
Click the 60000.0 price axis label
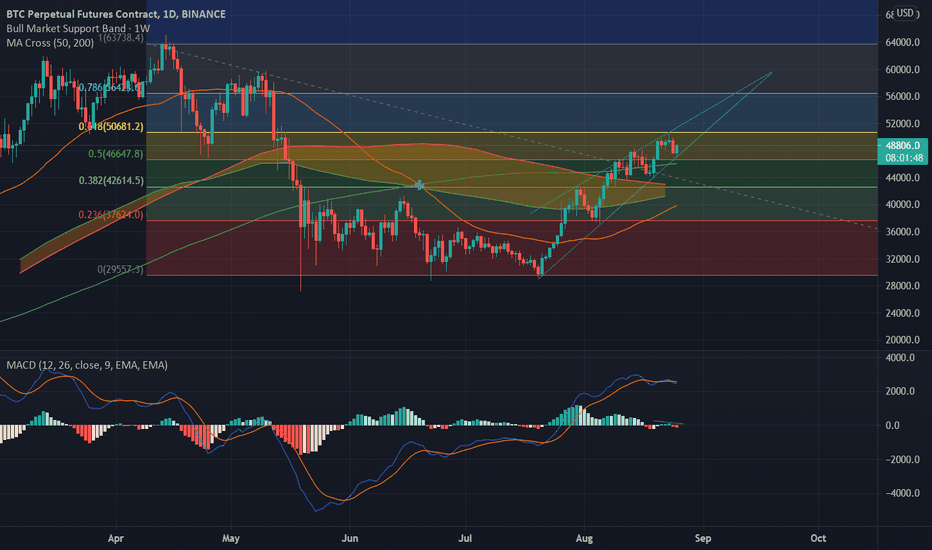pyautogui.click(x=902, y=70)
